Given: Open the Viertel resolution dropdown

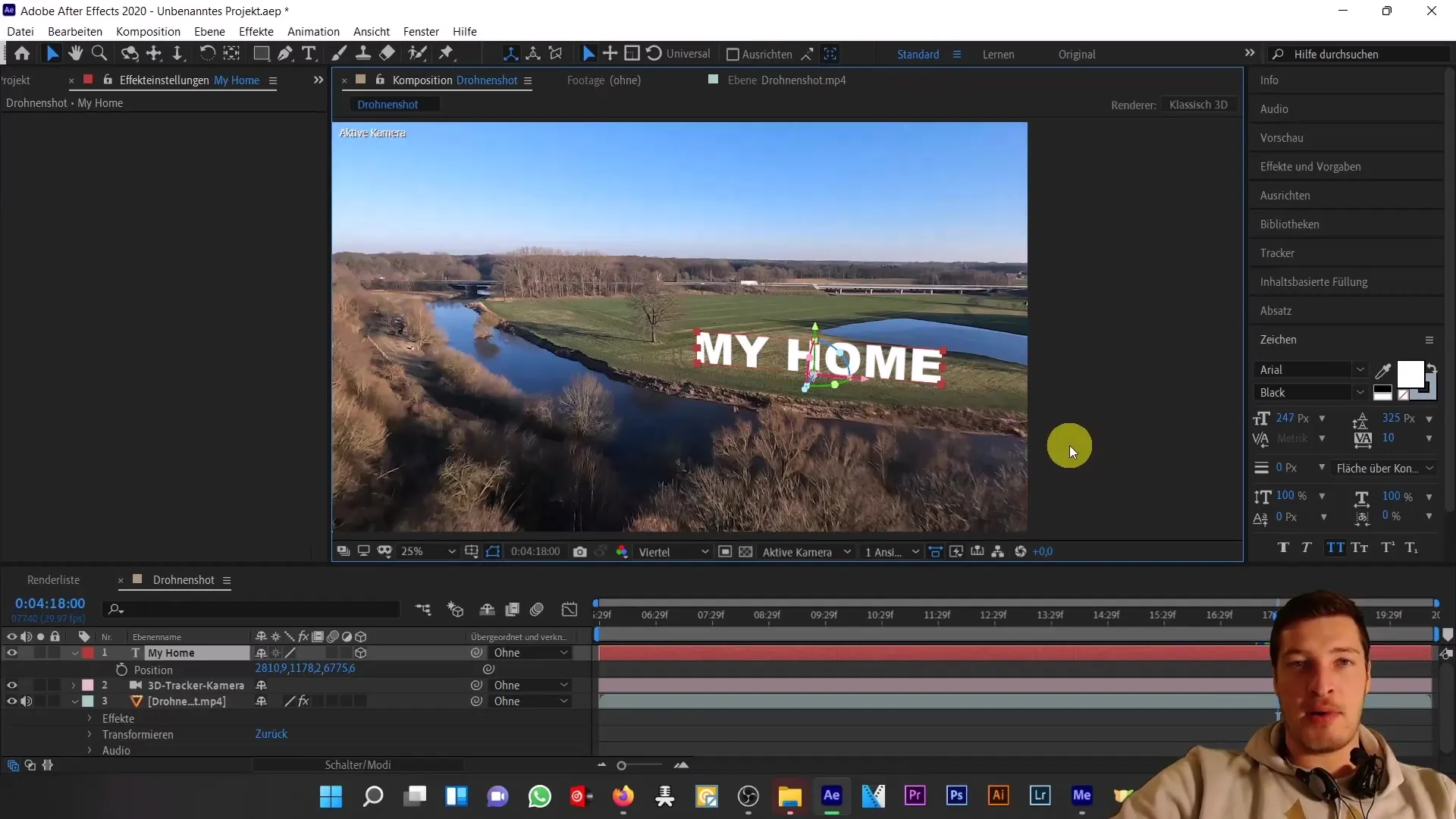Looking at the screenshot, I should (673, 552).
